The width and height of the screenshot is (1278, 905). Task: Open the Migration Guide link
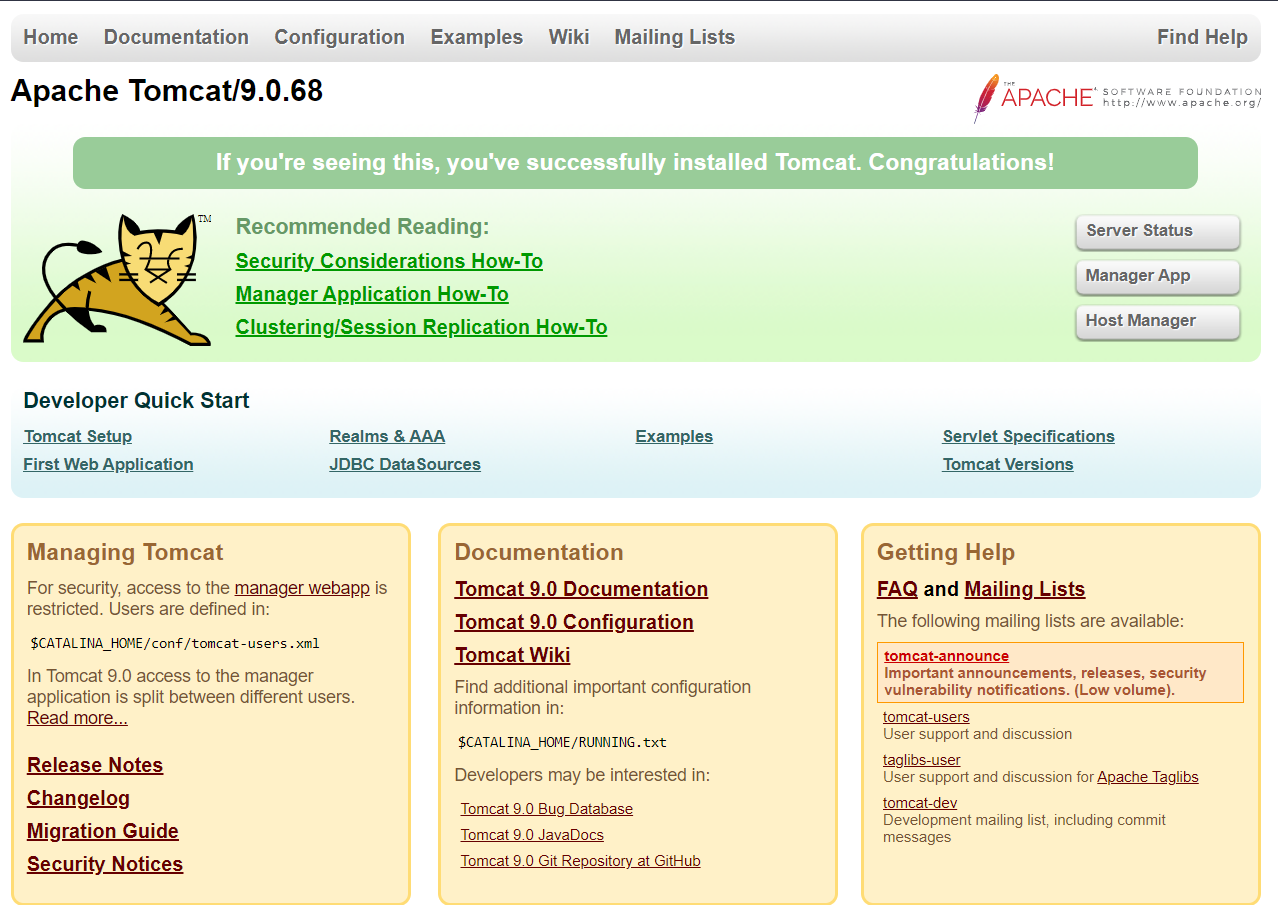pyautogui.click(x=103, y=831)
